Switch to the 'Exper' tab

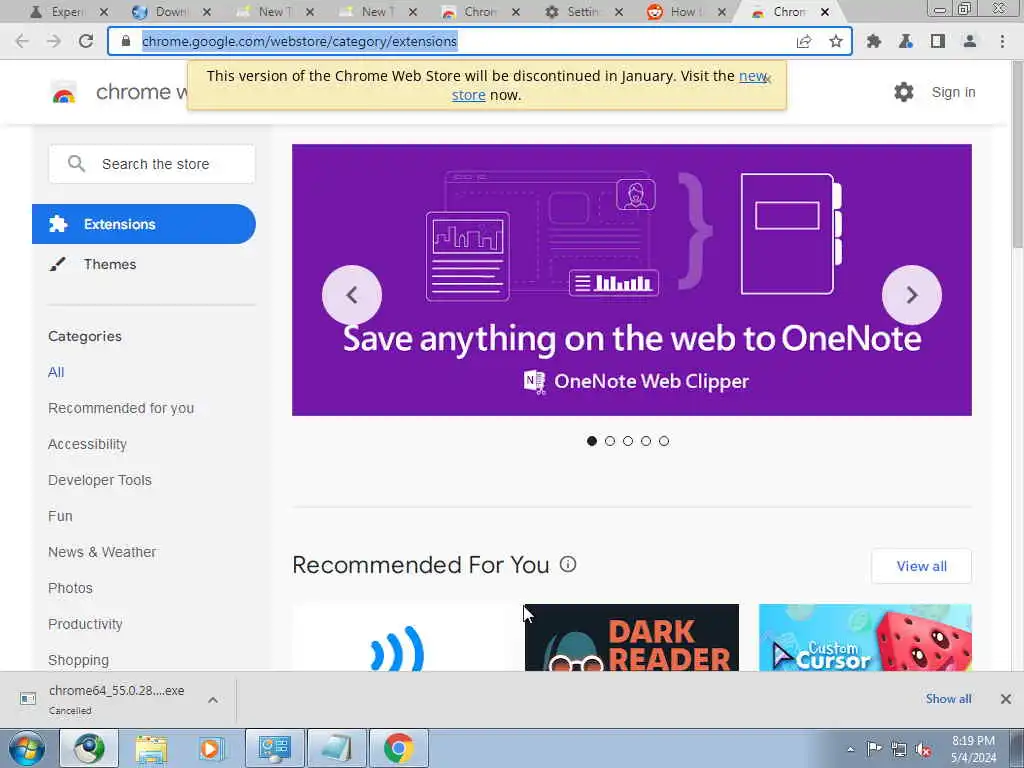click(x=67, y=12)
